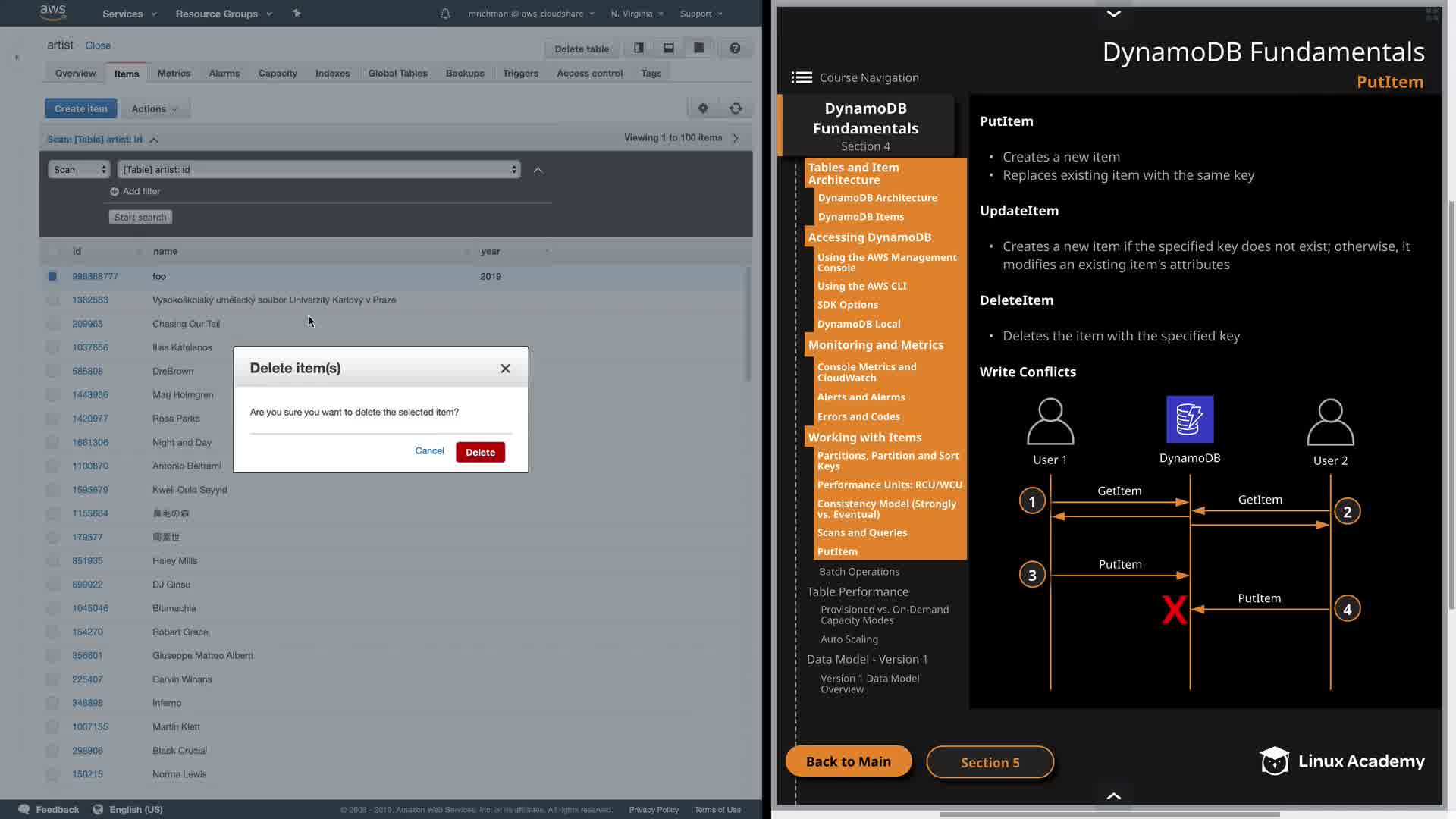Image resolution: width=1456 pixels, height=819 pixels.
Task: Click the Feedback speech bubble icon
Action: pyautogui.click(x=24, y=809)
